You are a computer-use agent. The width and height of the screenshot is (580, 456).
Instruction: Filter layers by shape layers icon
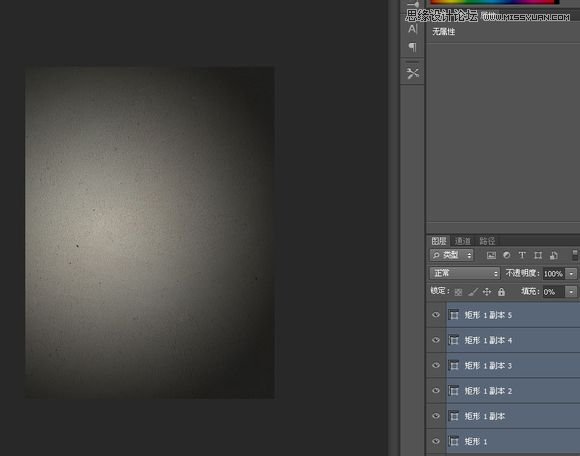pyautogui.click(x=538, y=255)
